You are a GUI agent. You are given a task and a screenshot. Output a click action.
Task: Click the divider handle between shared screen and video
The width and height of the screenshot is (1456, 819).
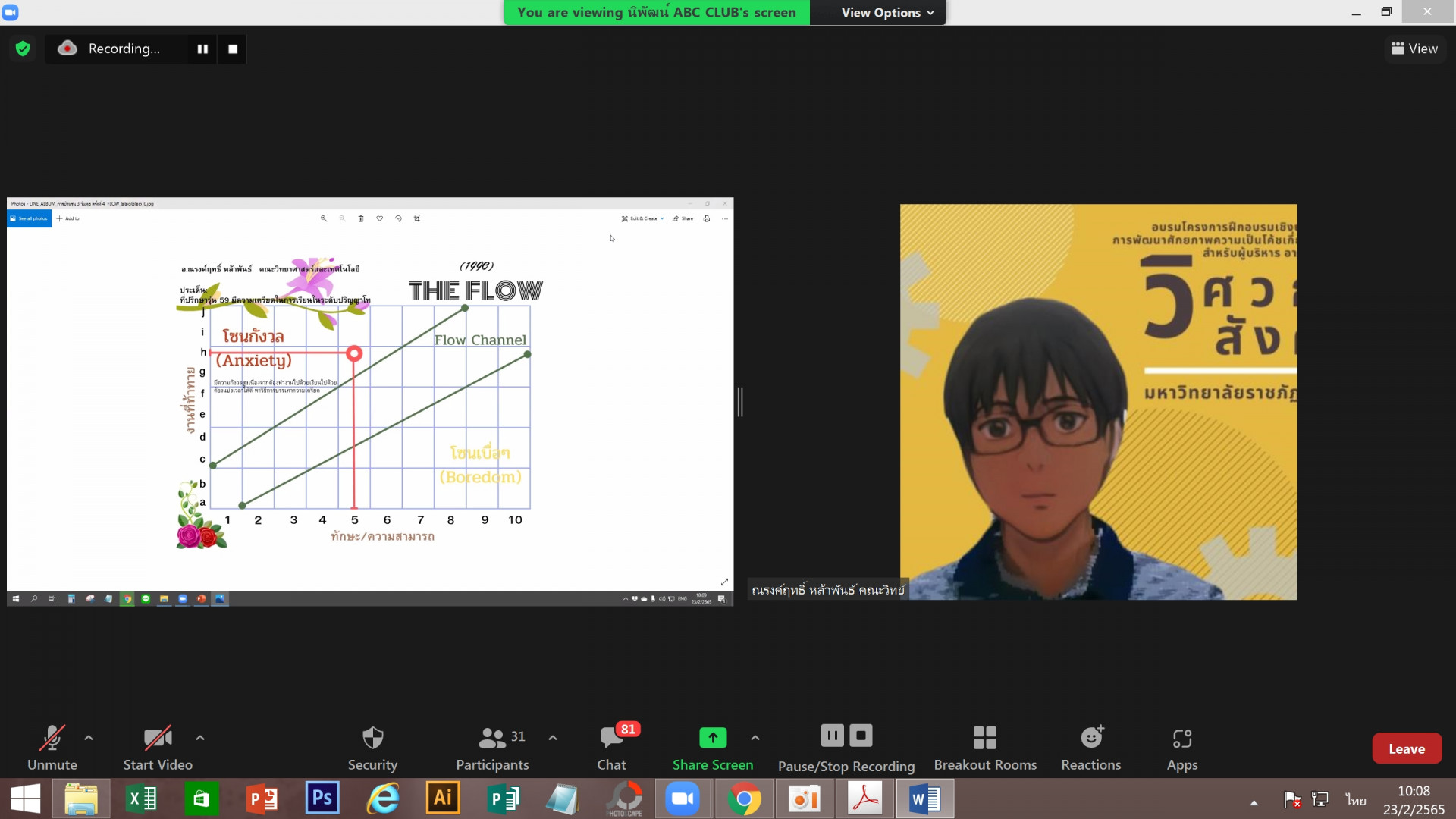[740, 401]
